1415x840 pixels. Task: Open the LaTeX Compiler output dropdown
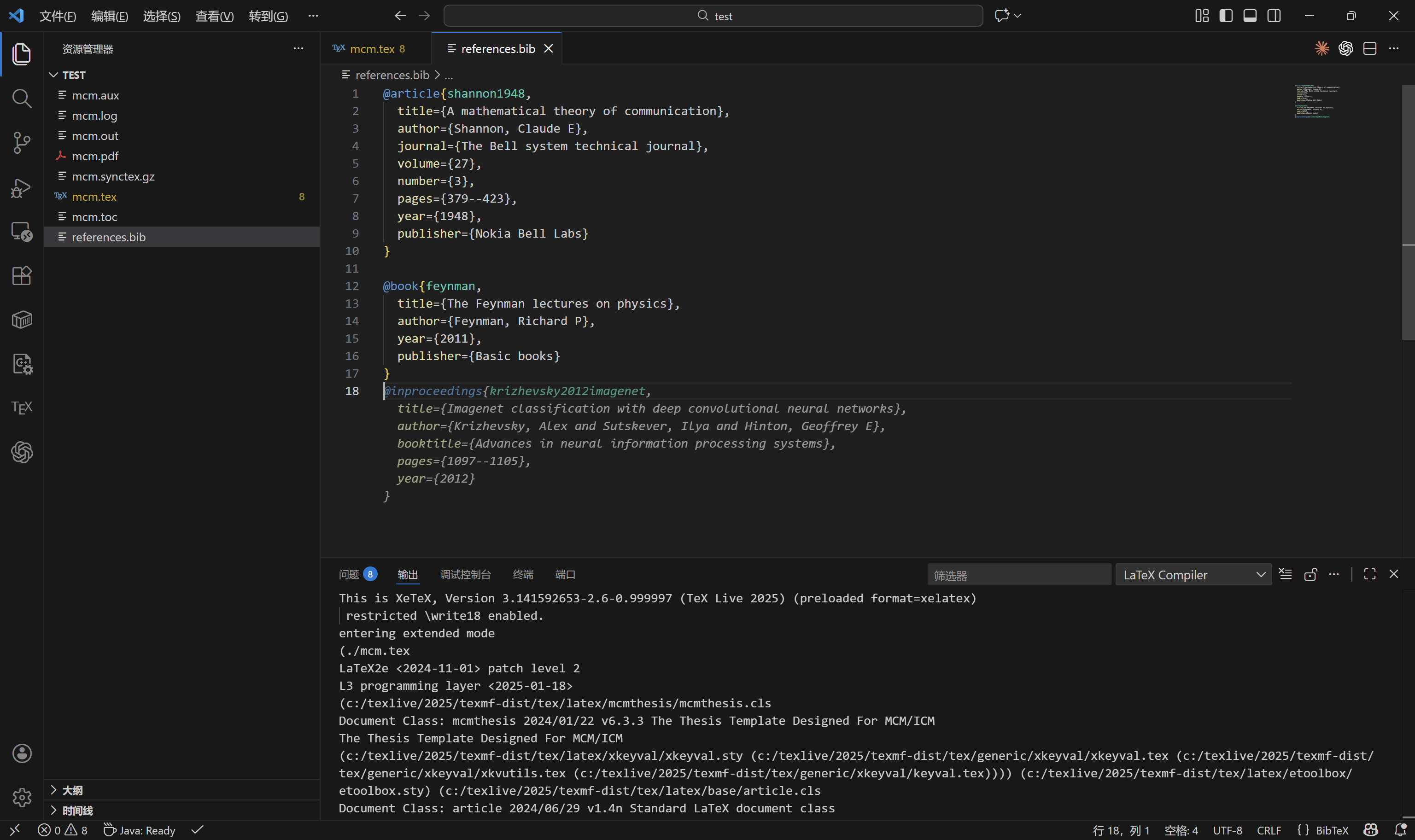pos(1193,575)
